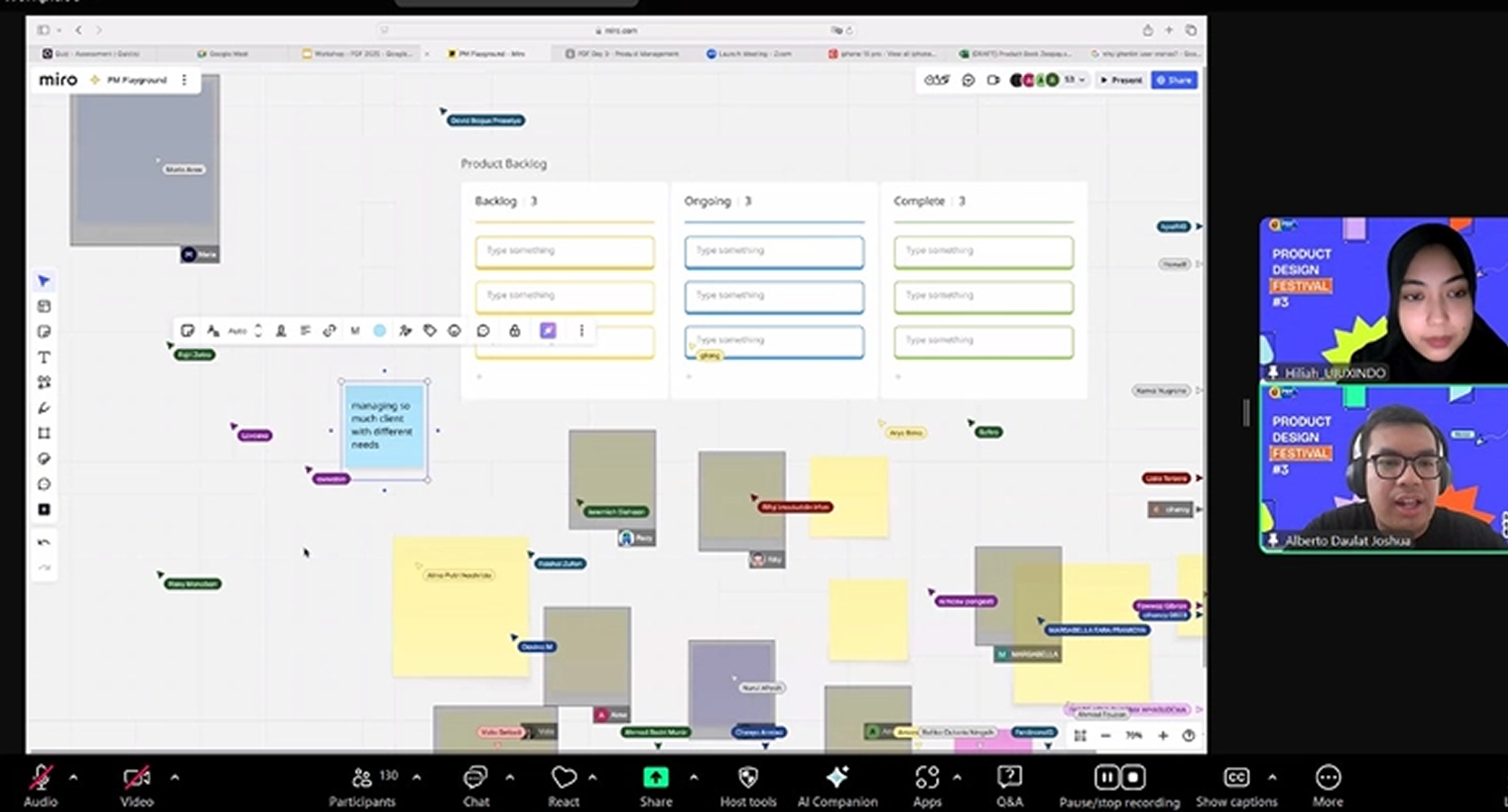Add emoji reaction from the sticky toolbar

click(454, 331)
